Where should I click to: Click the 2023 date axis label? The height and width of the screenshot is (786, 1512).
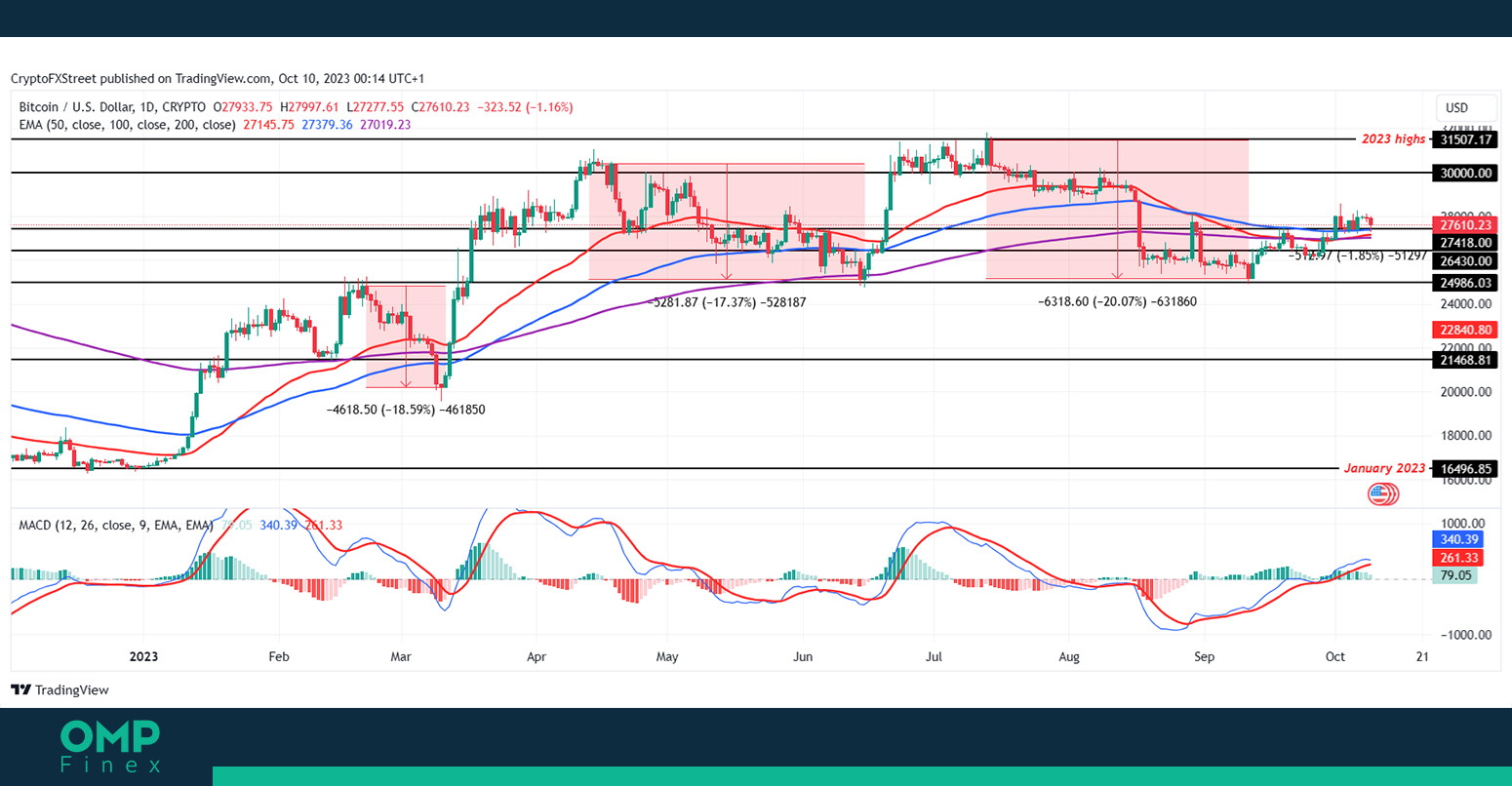[x=143, y=657]
